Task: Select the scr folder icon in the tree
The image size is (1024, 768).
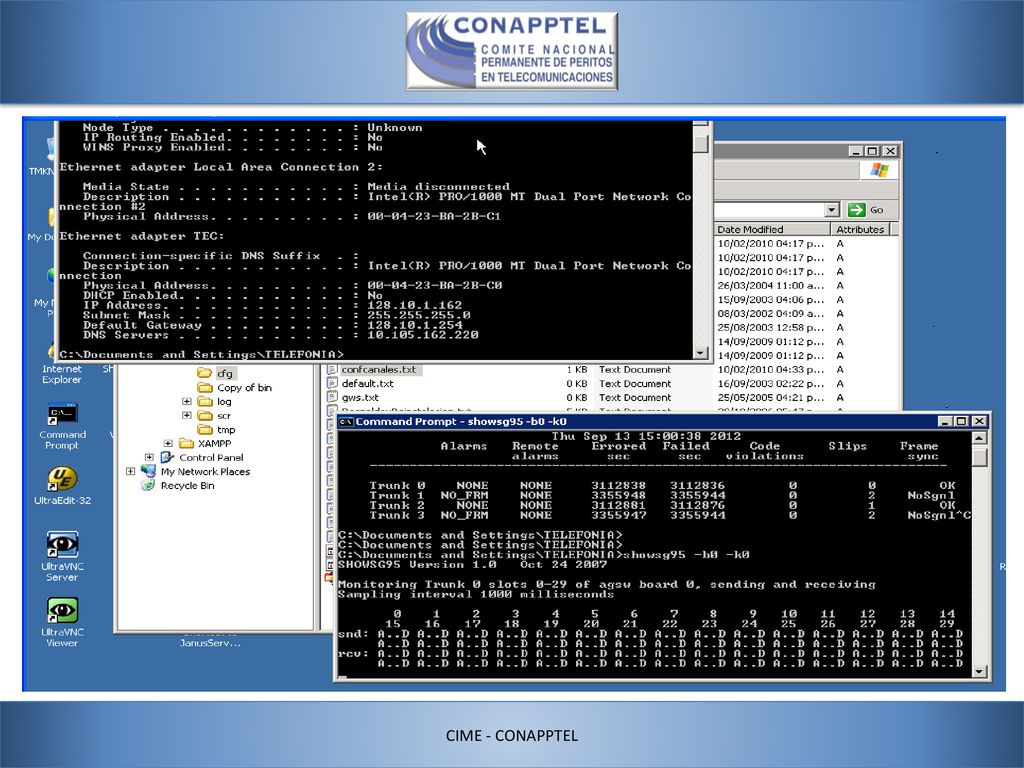Action: click(x=204, y=415)
